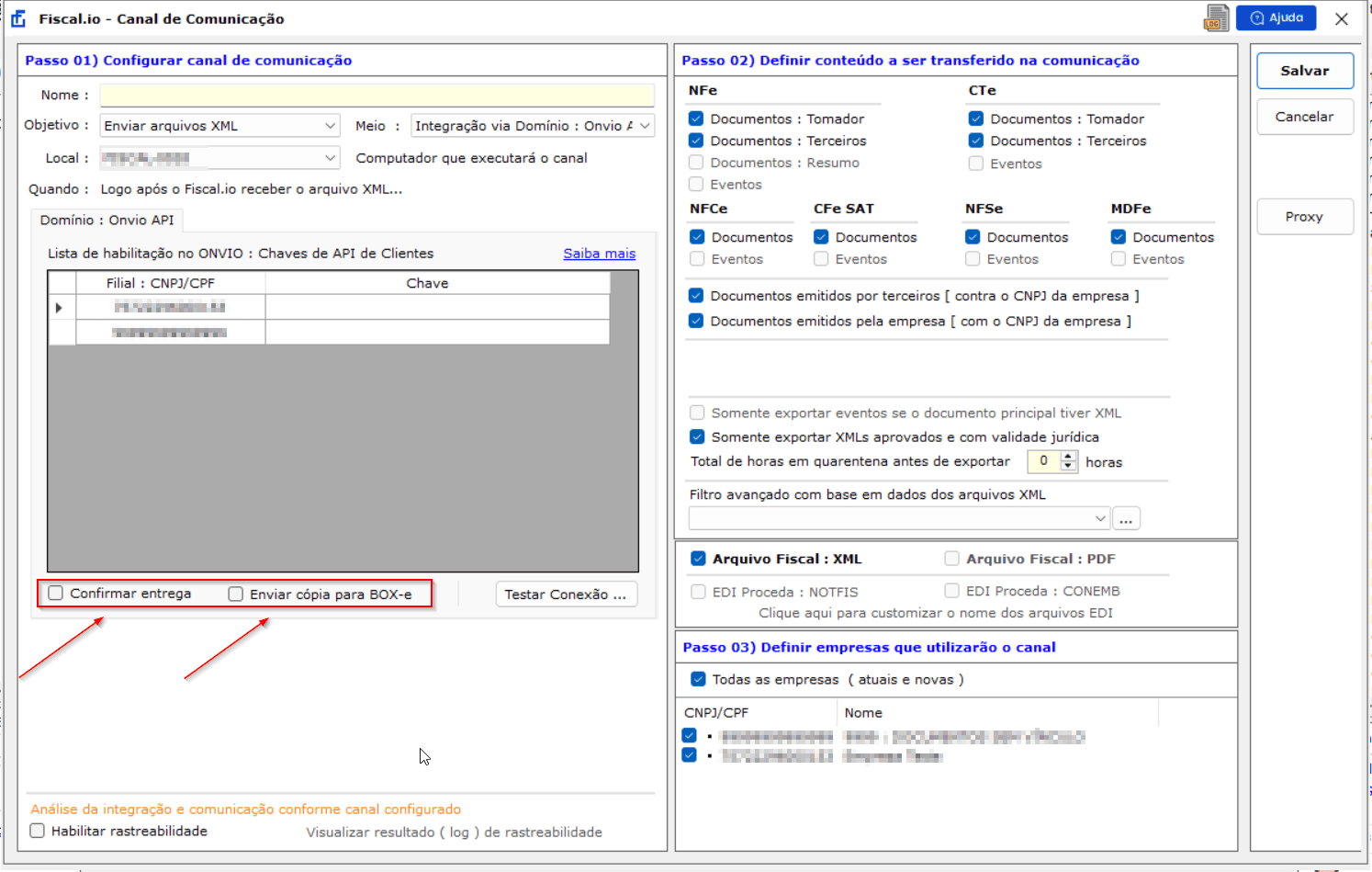Viewport: 1372px width, 872px height.
Task: Click the Chave column header
Action: pyautogui.click(x=438, y=283)
